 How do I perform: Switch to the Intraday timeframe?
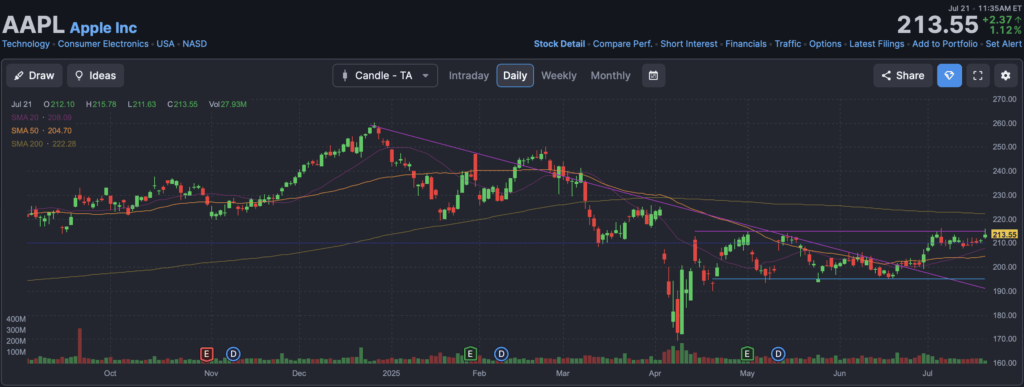tap(468, 76)
